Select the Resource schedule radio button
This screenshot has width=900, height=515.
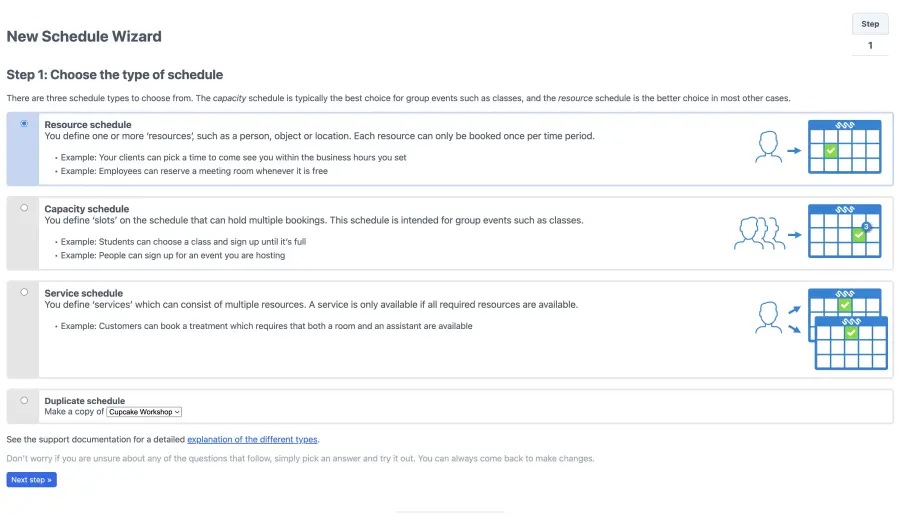(x=24, y=123)
